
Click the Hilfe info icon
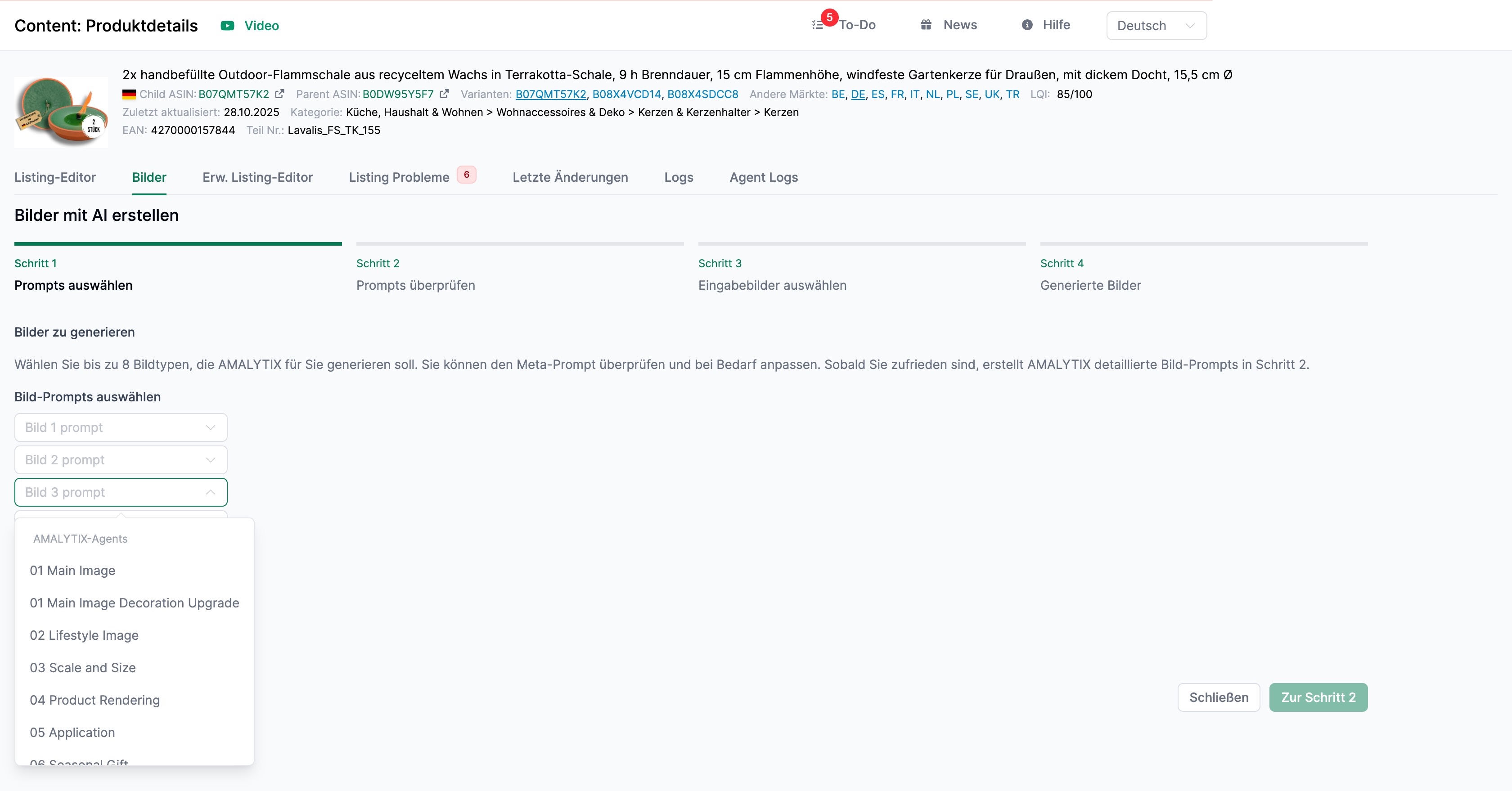click(1026, 25)
